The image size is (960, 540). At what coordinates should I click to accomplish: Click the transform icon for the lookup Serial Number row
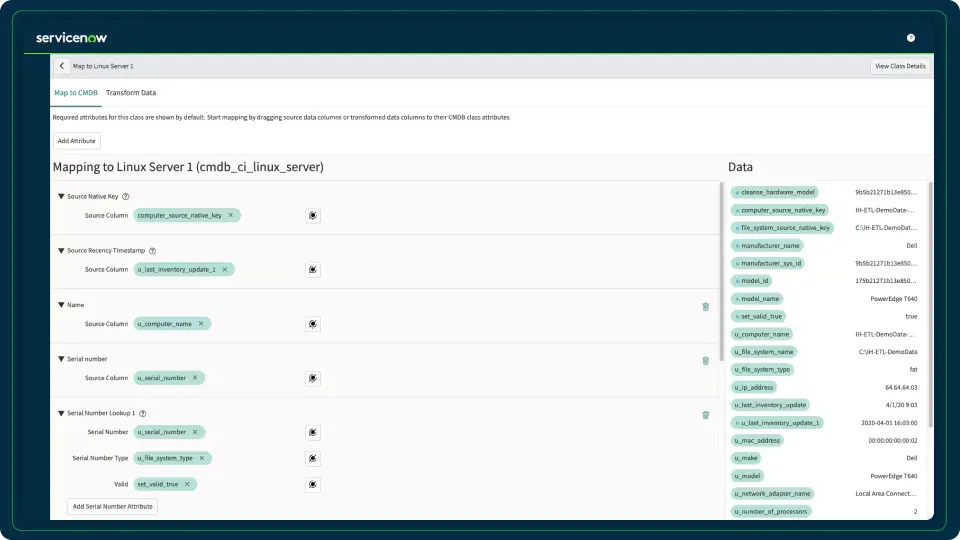click(313, 432)
